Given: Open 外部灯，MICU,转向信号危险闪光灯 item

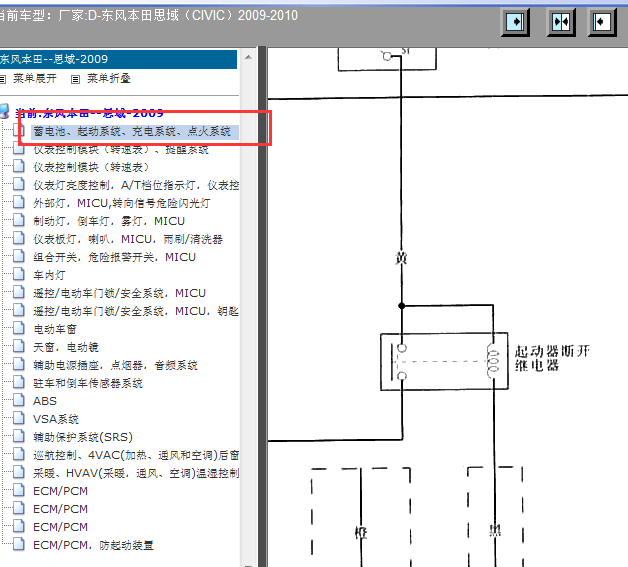Looking at the screenshot, I should point(122,203).
